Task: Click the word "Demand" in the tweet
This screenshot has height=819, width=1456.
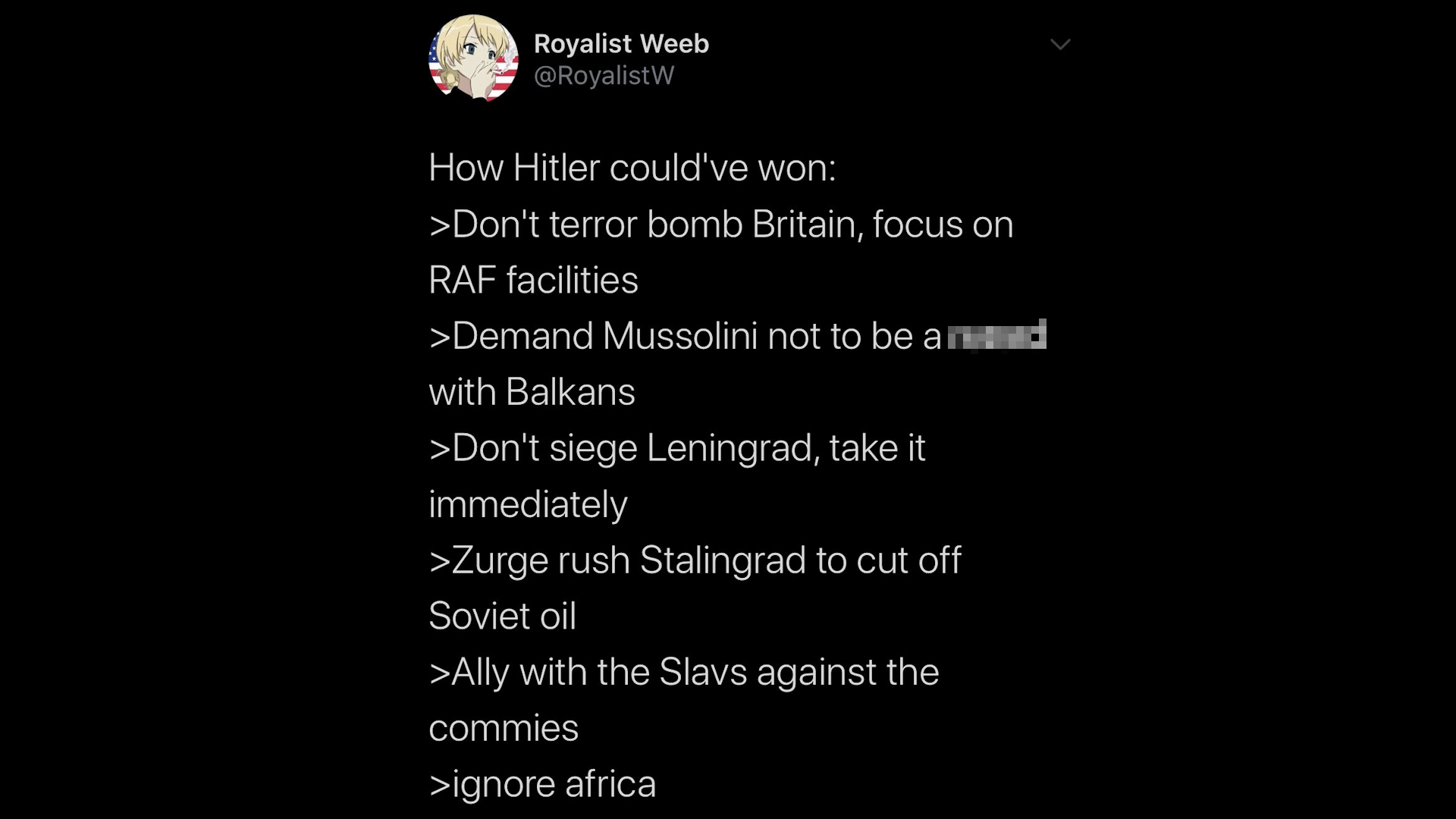Action: [522, 336]
